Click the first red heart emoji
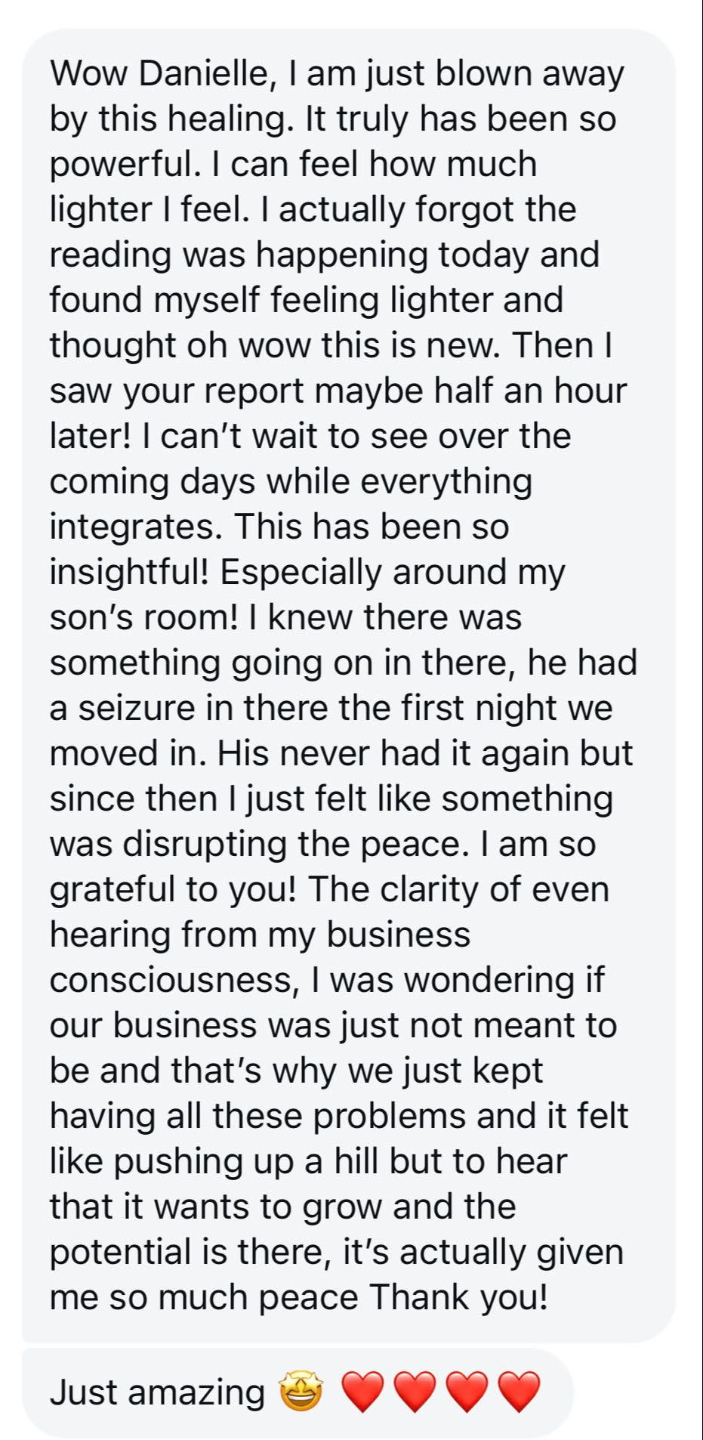Screen dimensions: 703x1440 tap(363, 1392)
